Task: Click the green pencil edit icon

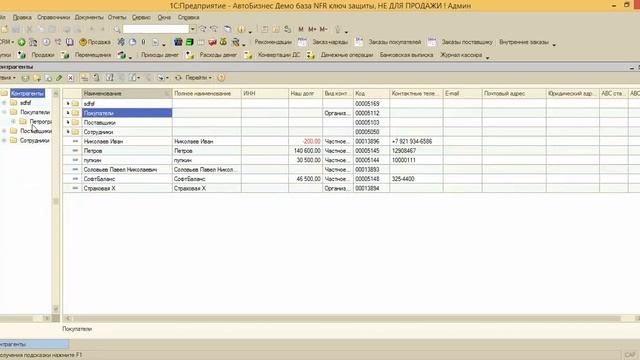Action: pos(59,78)
